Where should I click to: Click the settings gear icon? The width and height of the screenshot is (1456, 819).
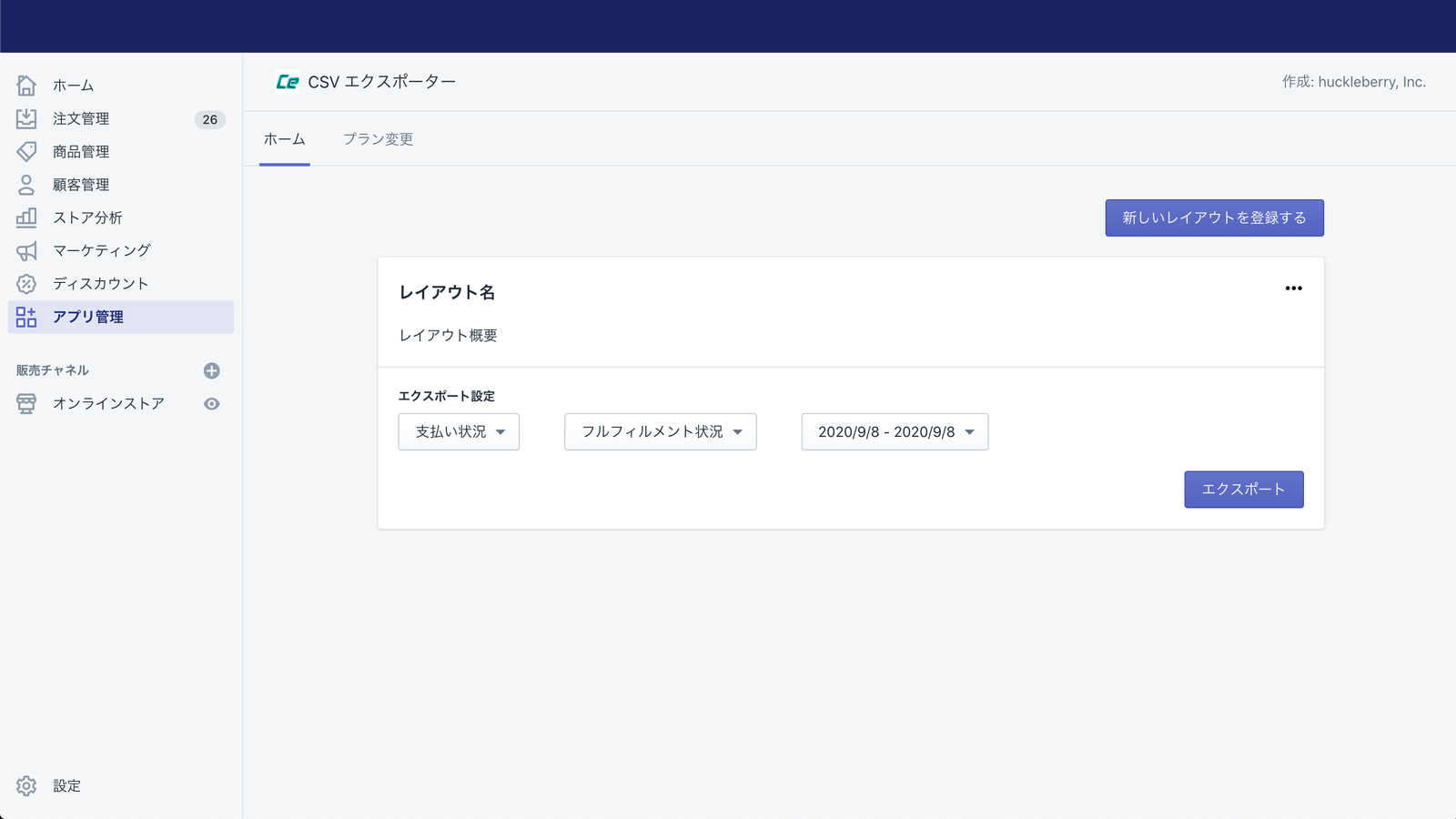pos(26,785)
